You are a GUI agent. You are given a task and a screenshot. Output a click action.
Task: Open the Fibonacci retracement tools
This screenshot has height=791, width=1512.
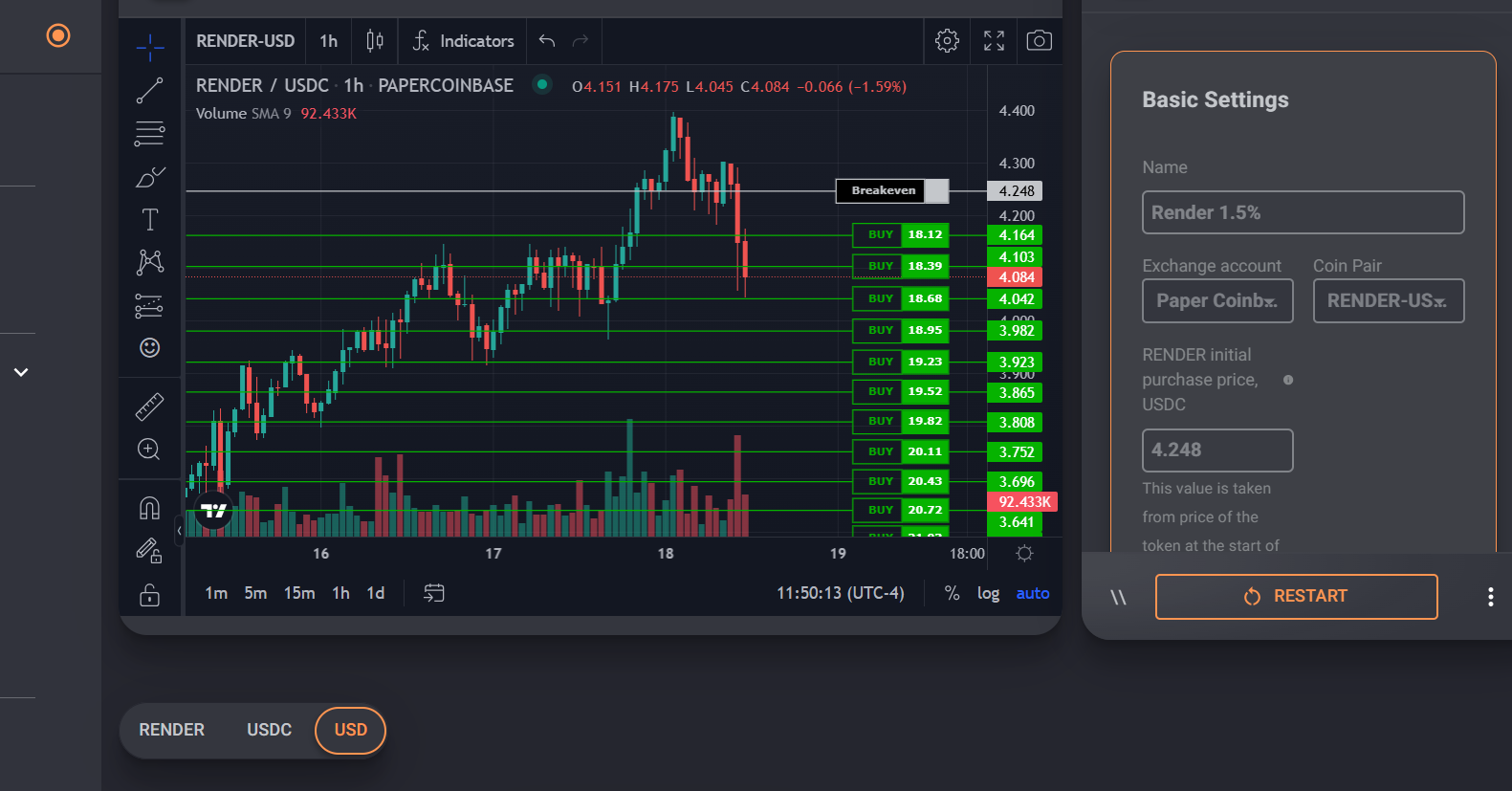(150, 134)
